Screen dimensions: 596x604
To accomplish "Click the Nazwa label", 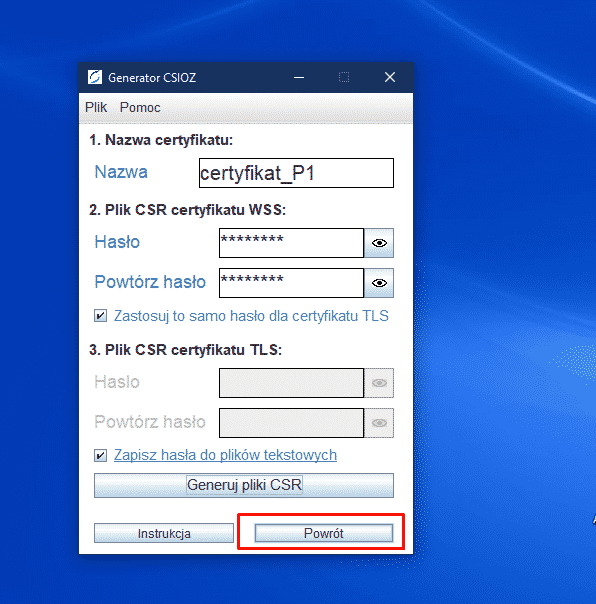I will pos(121,172).
